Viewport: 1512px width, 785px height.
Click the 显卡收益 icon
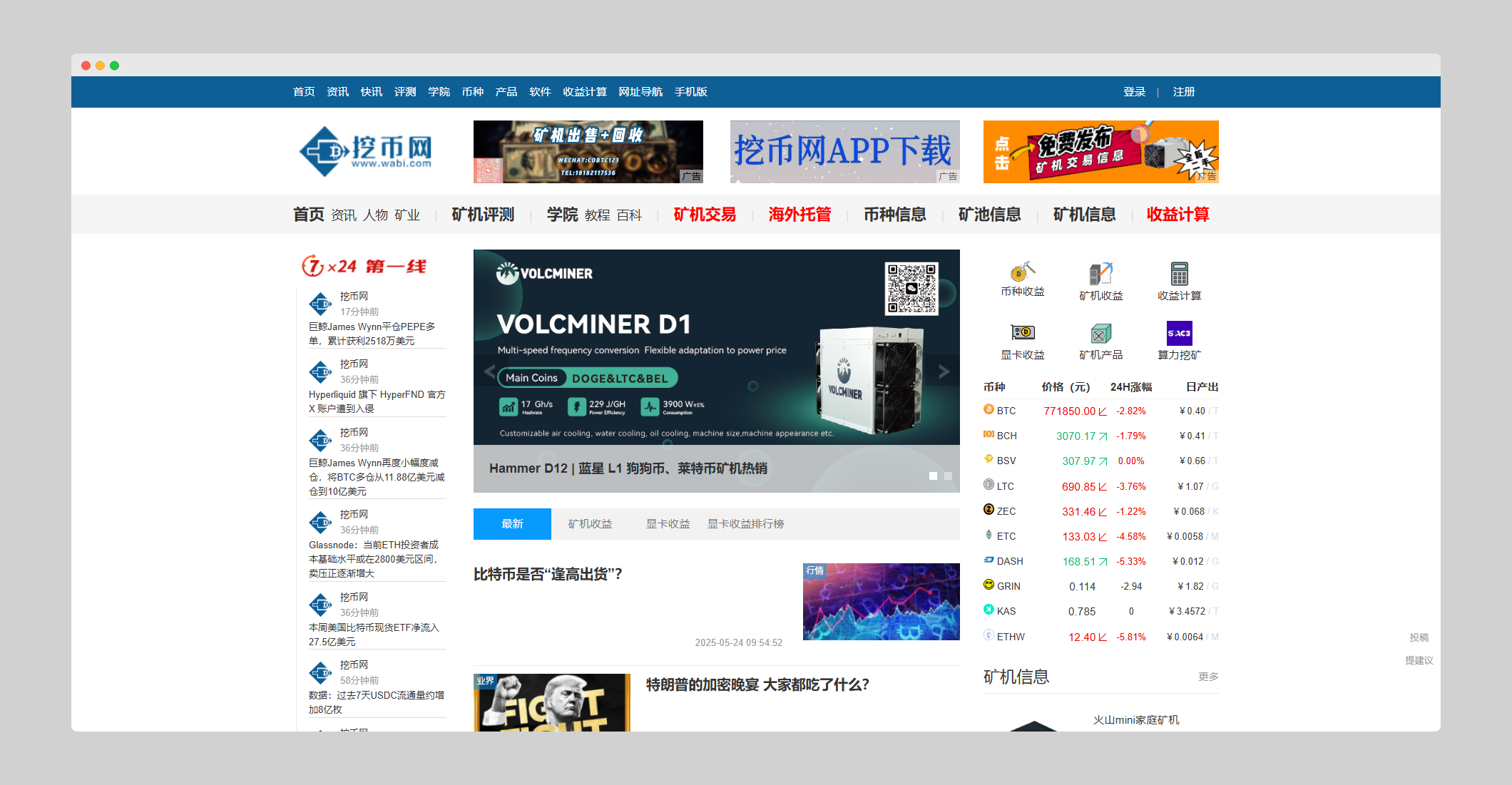[x=1021, y=339]
